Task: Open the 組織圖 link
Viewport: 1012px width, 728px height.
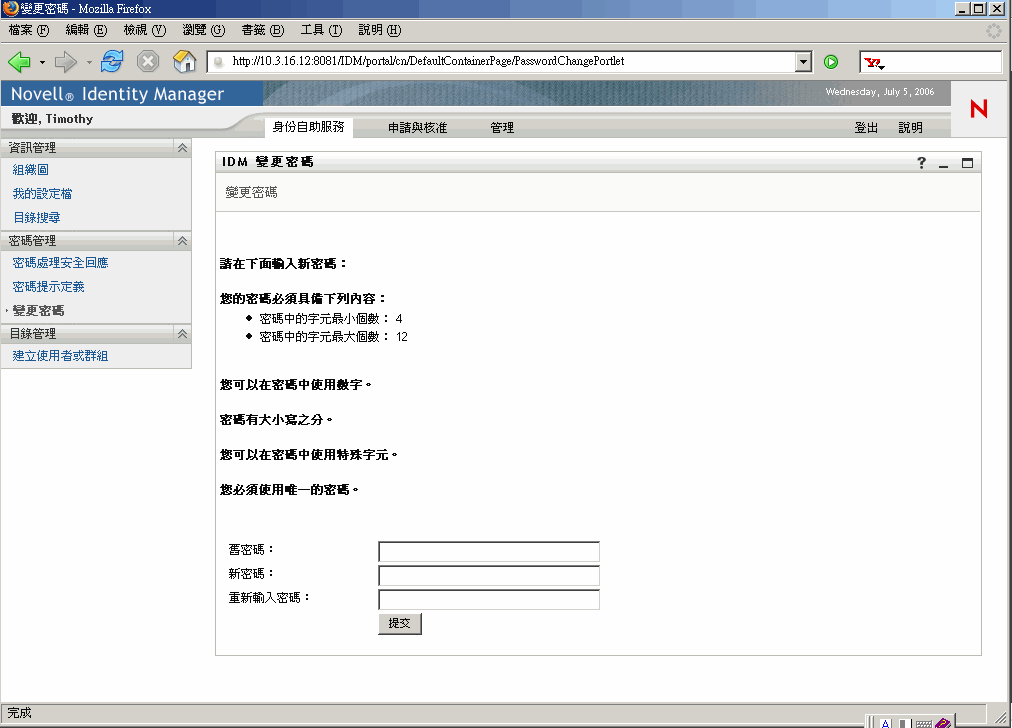Action: [x=30, y=170]
